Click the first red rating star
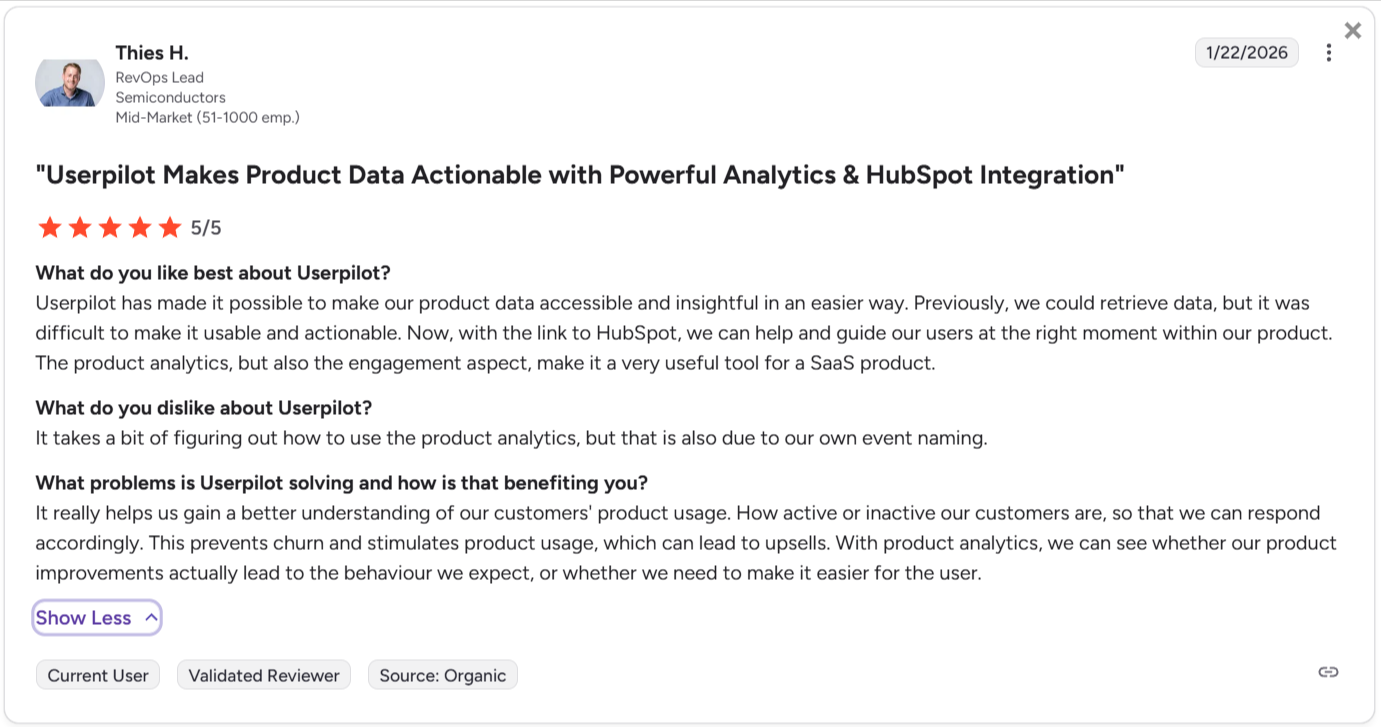1381x727 pixels. point(50,227)
